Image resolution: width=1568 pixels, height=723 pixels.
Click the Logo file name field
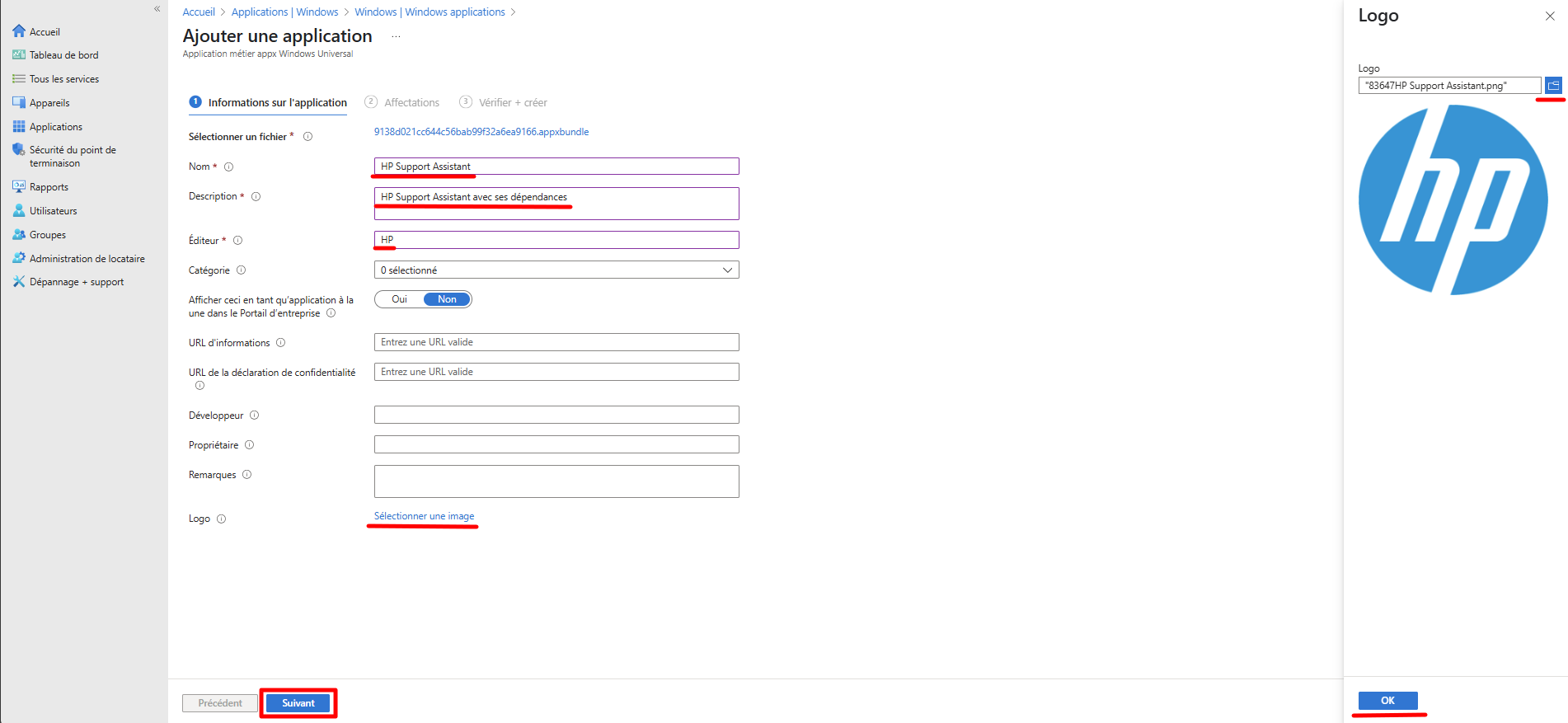click(1449, 85)
